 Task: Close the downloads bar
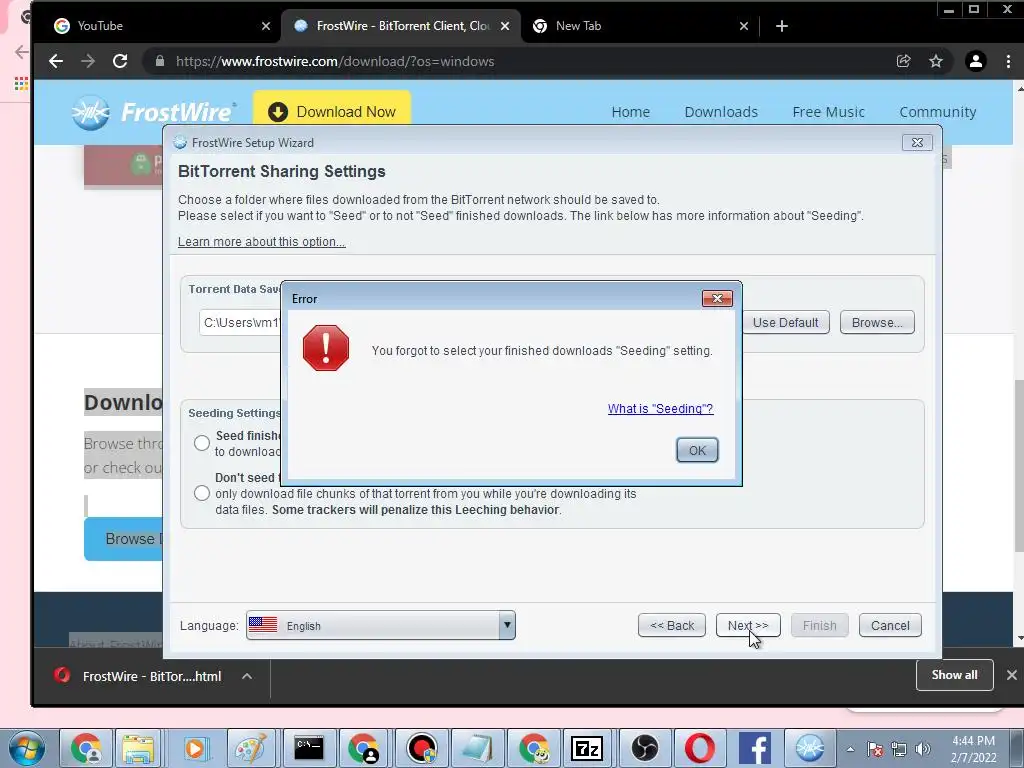[x=1012, y=675]
